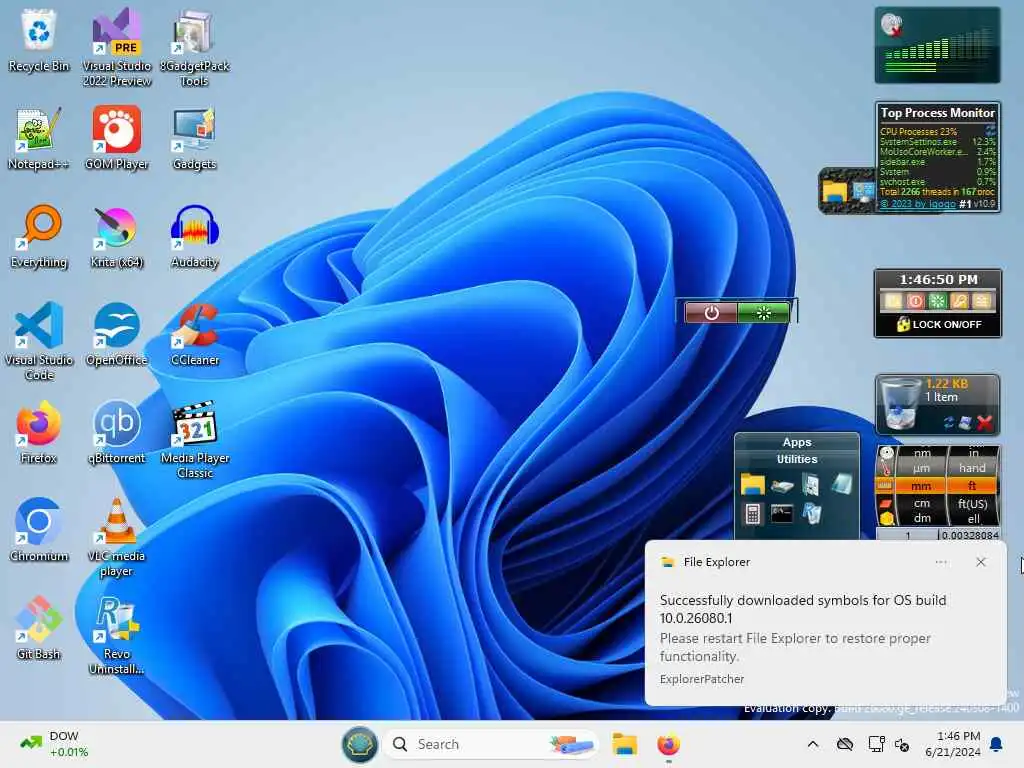This screenshot has height=768, width=1024.
Task: Click the red shutdown icon in clock gadget
Action: pos(916,301)
